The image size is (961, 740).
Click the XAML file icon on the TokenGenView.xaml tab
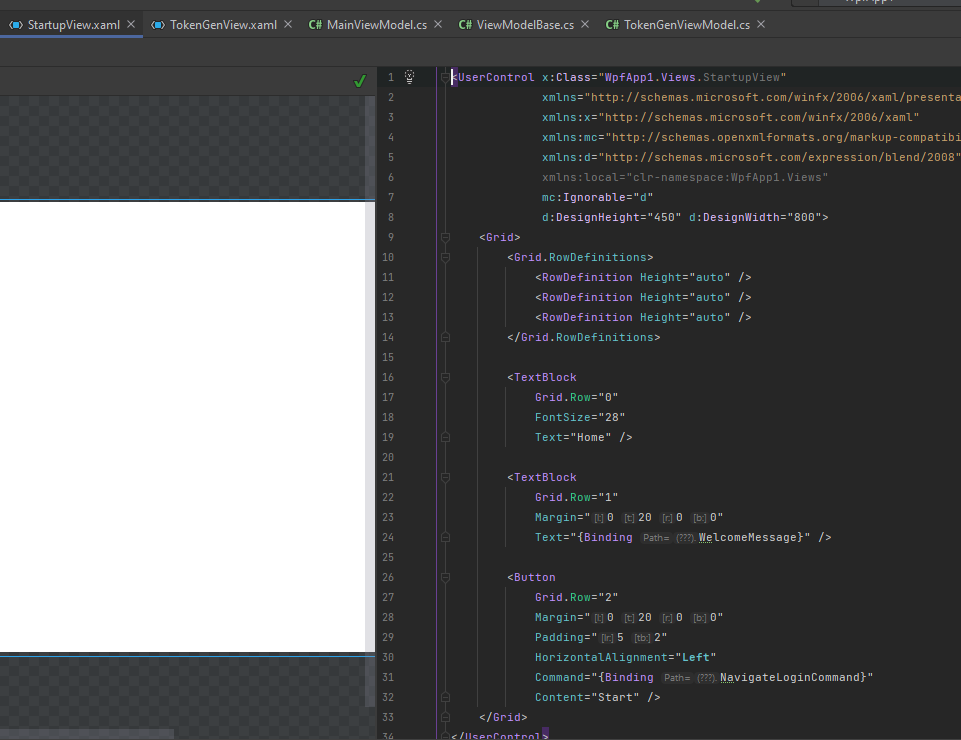158,24
